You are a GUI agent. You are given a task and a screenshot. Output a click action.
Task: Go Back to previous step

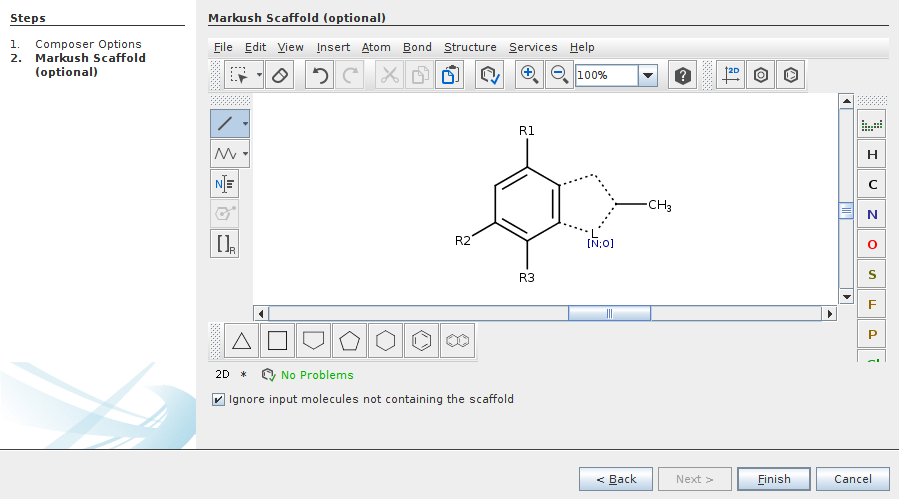[x=616, y=479]
